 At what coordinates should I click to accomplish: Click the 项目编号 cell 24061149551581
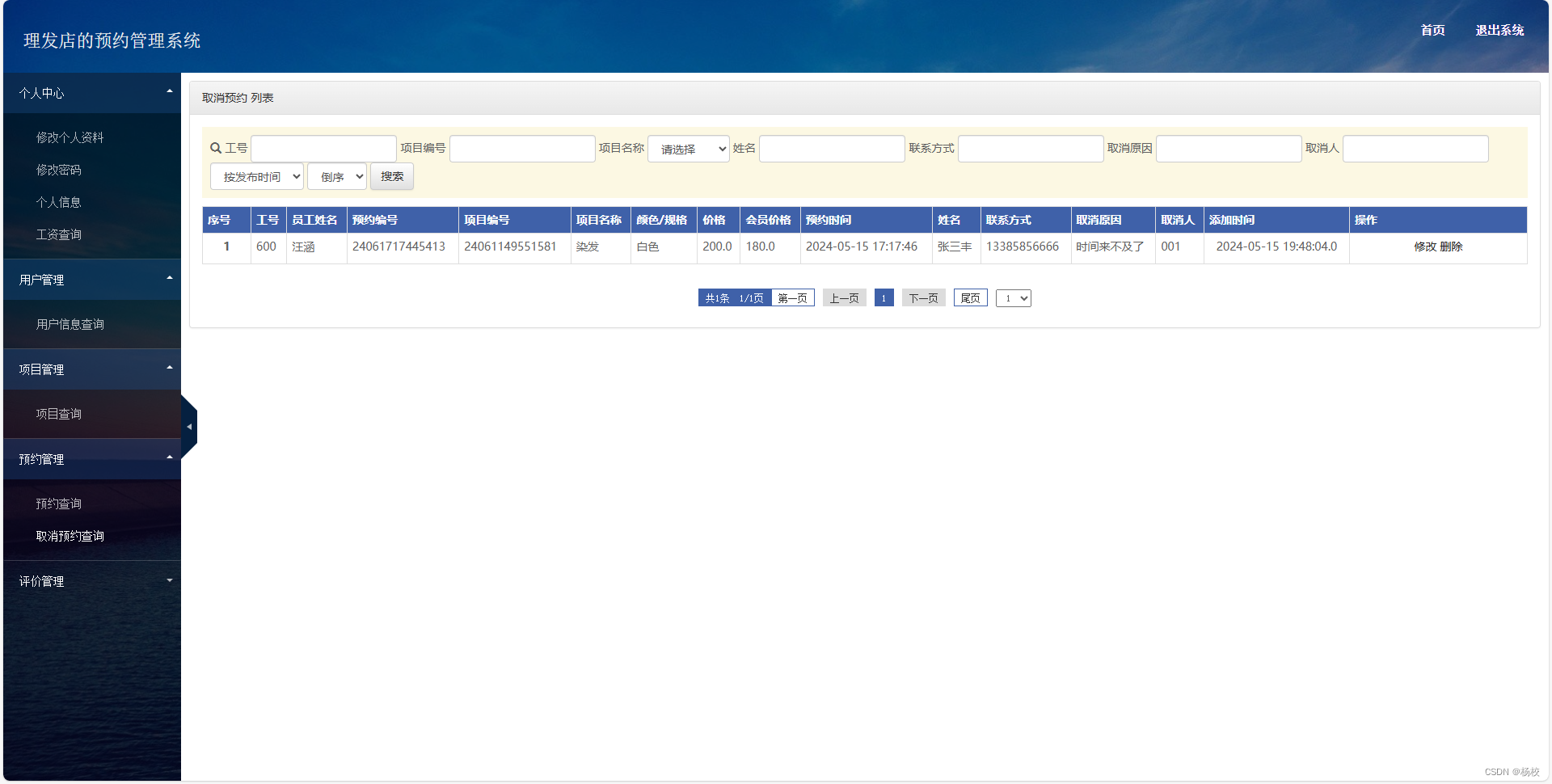point(510,247)
